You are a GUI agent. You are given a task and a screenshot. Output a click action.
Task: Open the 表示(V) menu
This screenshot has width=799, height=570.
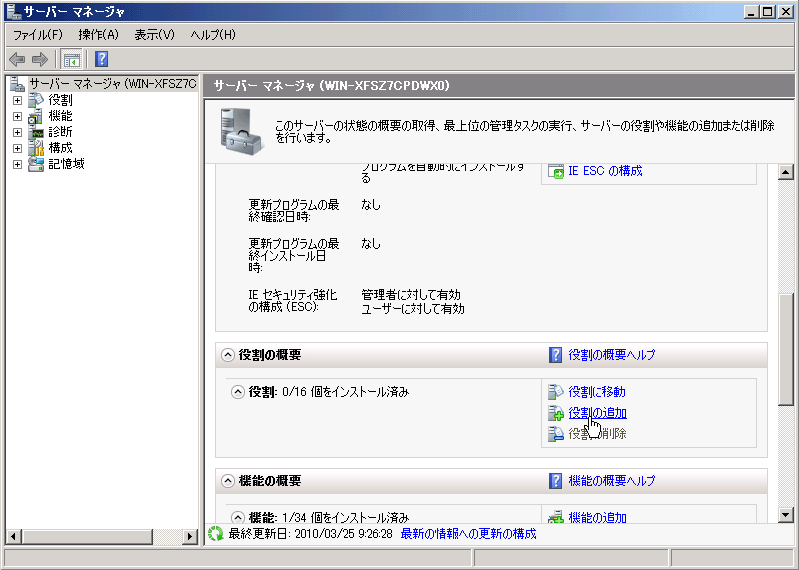click(x=154, y=35)
